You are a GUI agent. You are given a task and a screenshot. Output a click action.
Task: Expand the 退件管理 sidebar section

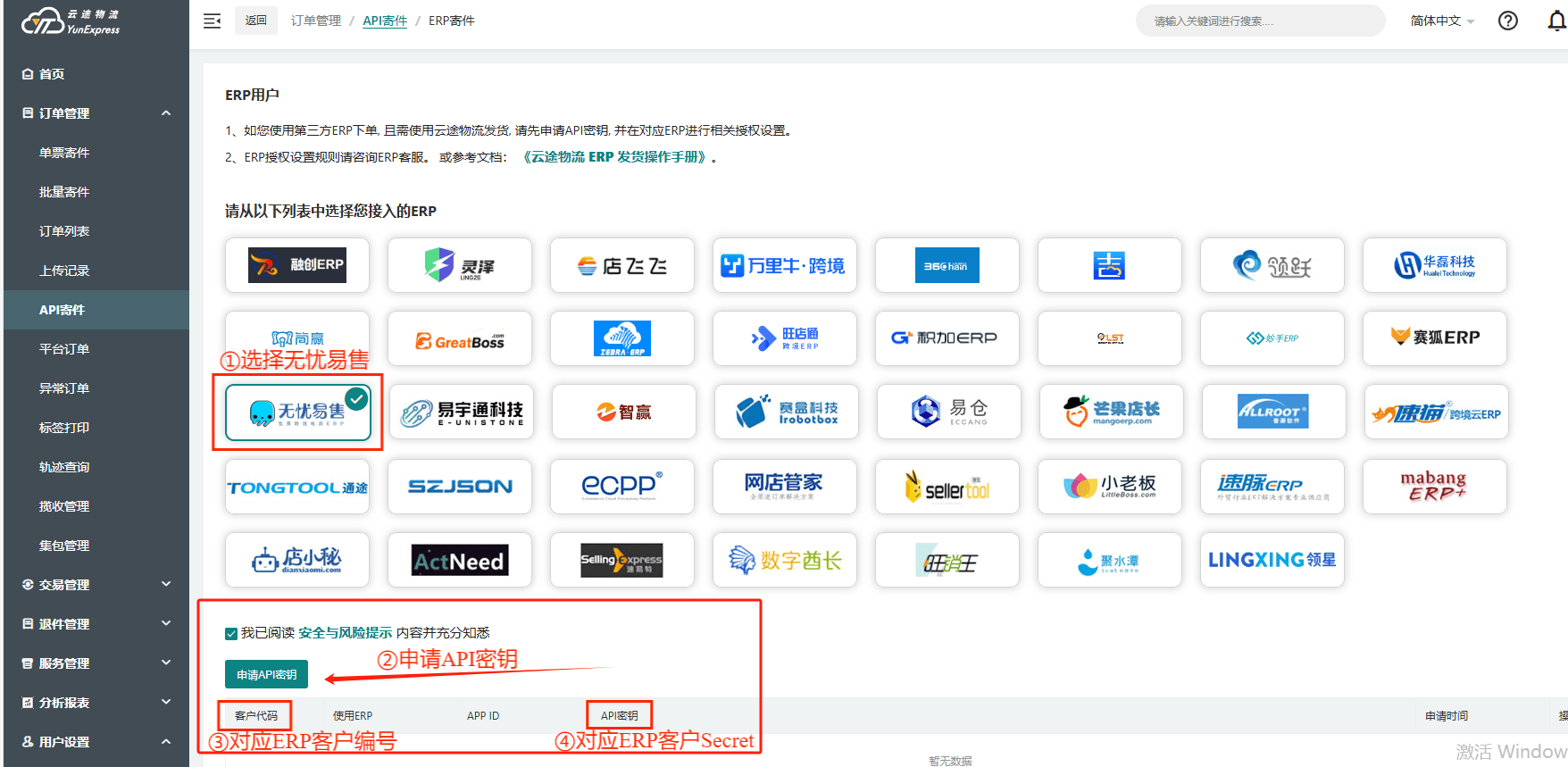95,623
